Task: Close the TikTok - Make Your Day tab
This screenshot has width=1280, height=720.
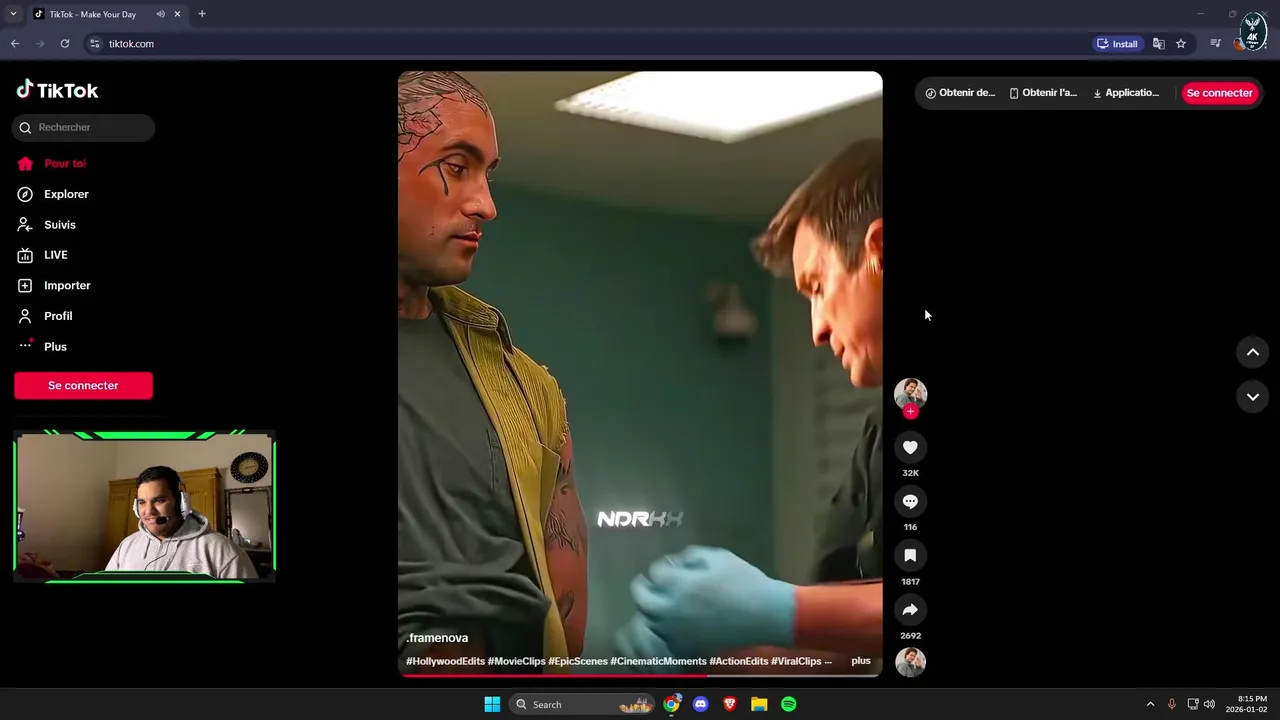Action: click(x=178, y=14)
